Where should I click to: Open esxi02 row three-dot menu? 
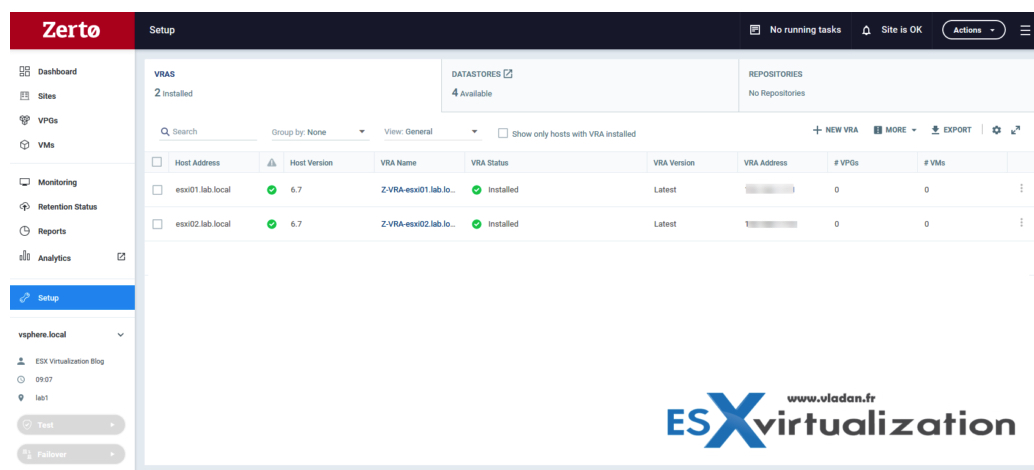1021,223
